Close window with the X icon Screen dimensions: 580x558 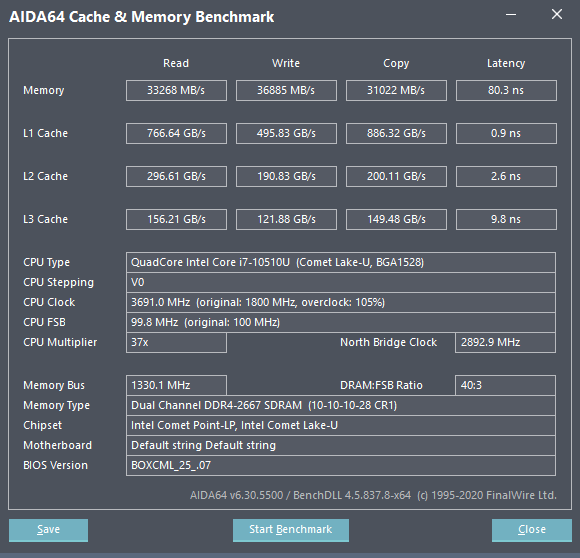(x=557, y=15)
